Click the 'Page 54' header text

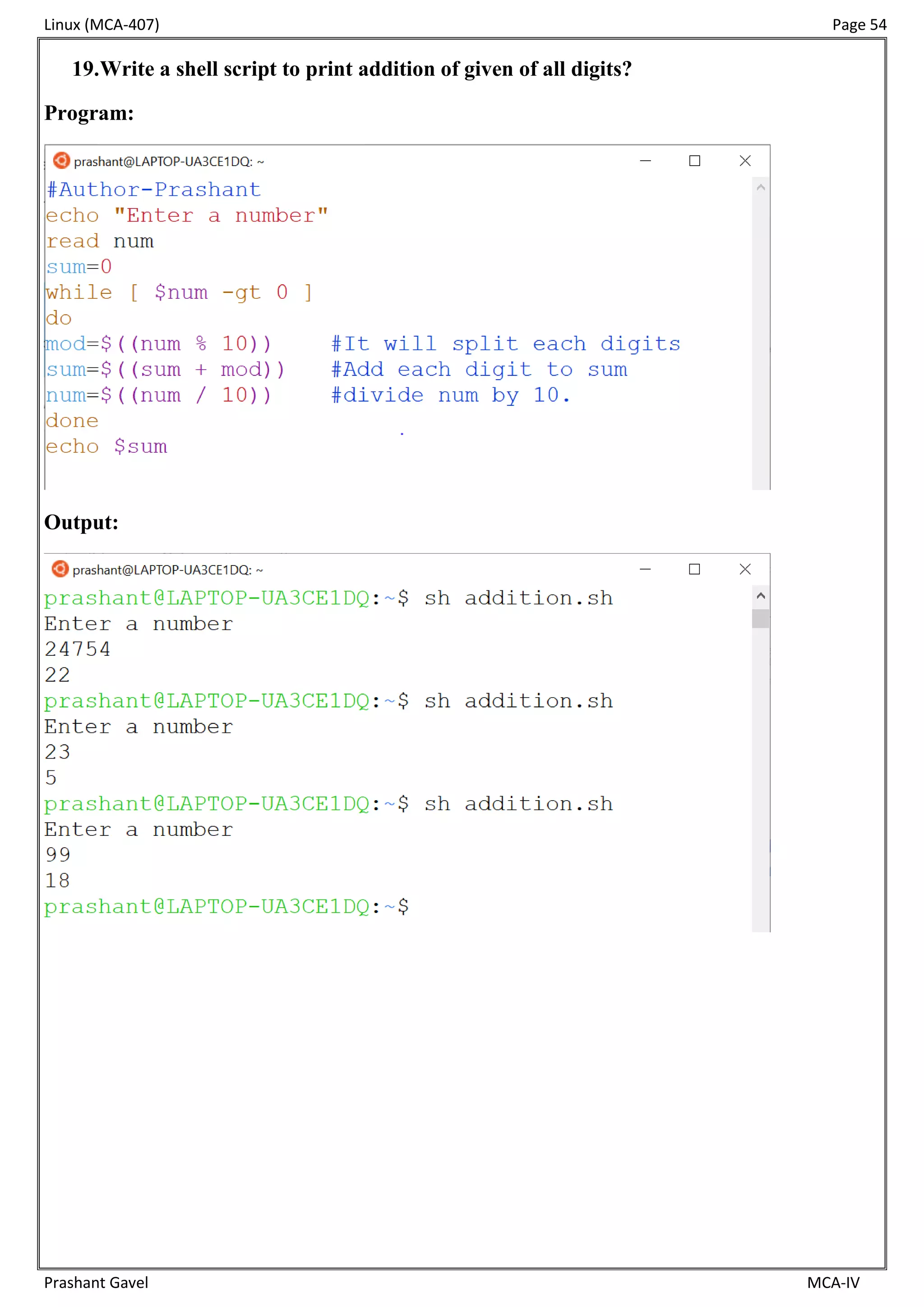point(859,24)
